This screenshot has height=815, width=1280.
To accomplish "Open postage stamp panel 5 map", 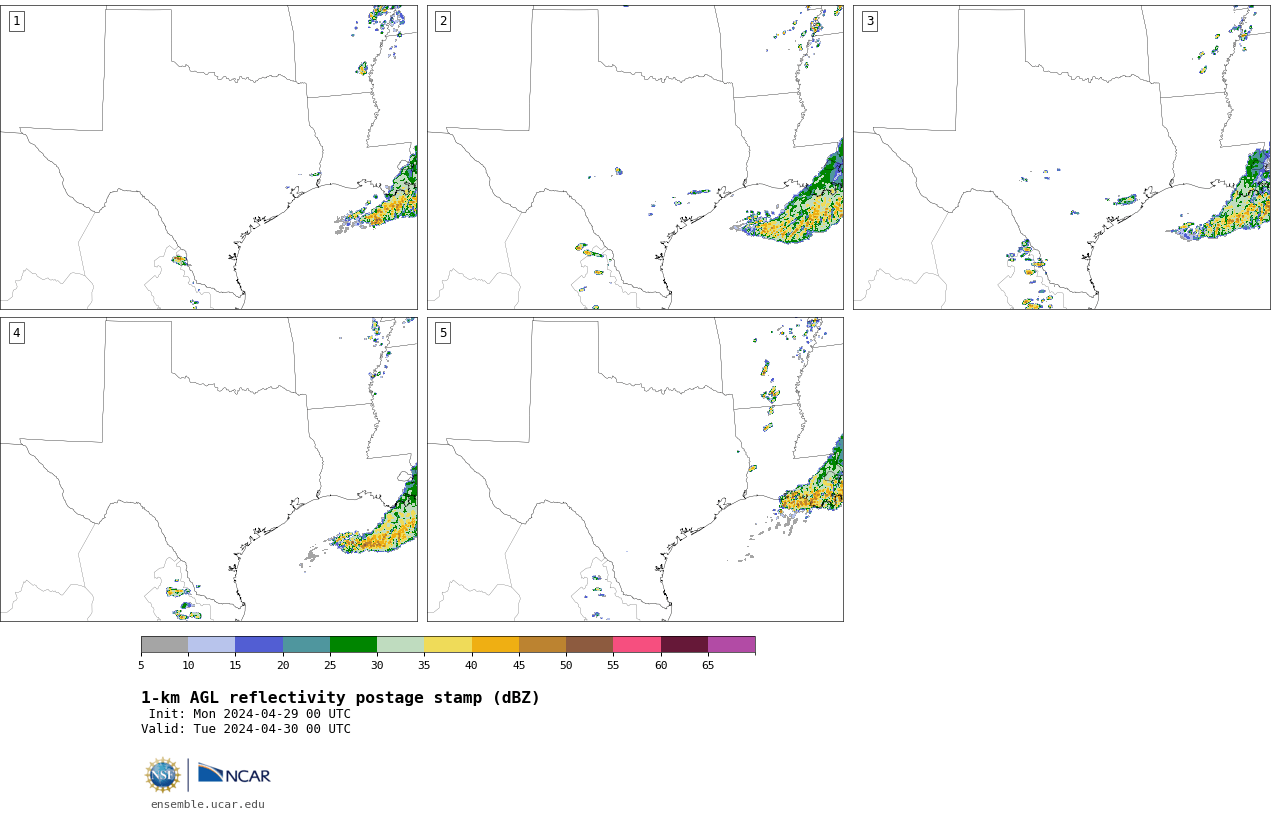I will [635, 469].
